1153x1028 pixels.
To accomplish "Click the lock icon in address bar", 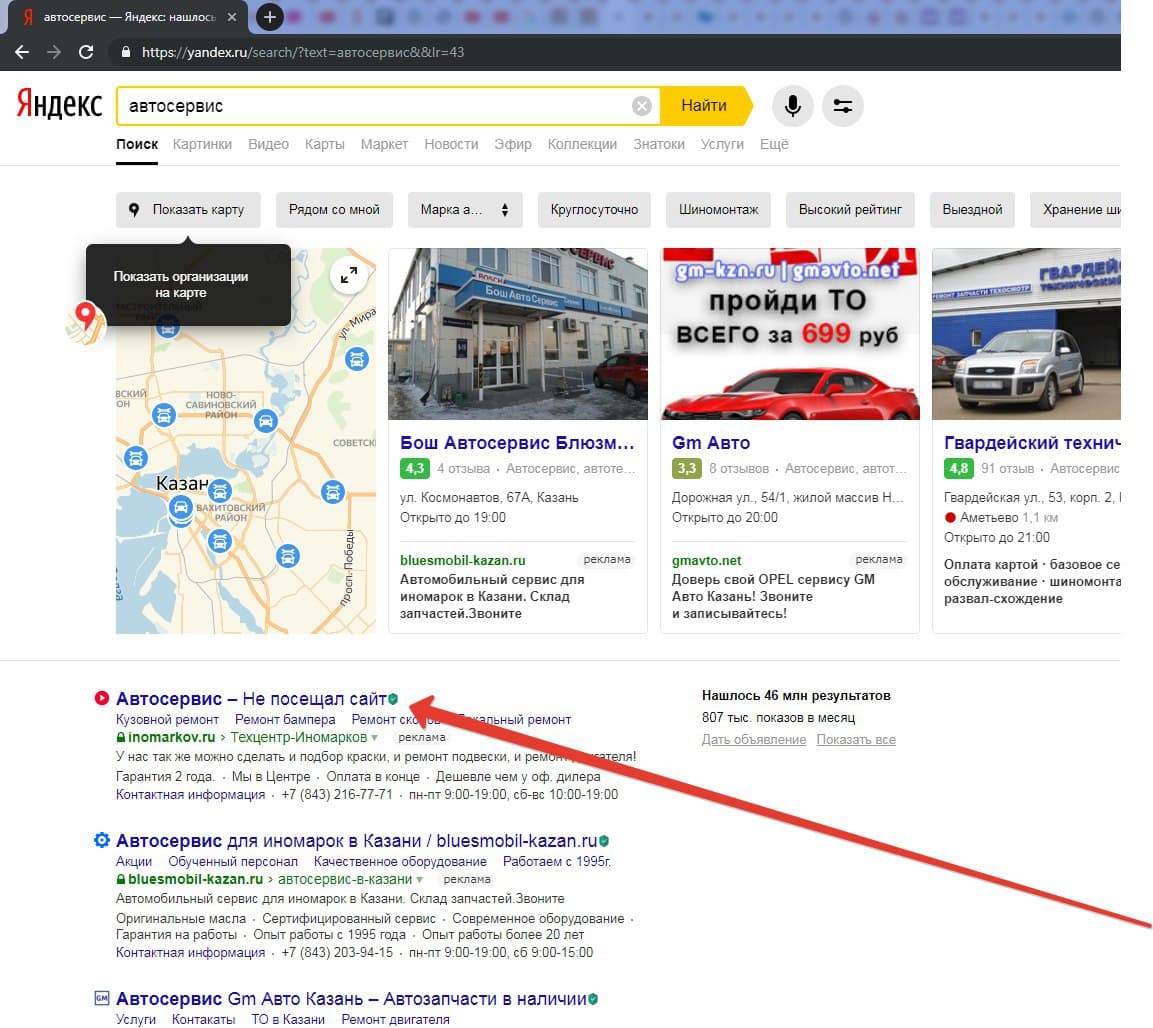I will point(126,52).
